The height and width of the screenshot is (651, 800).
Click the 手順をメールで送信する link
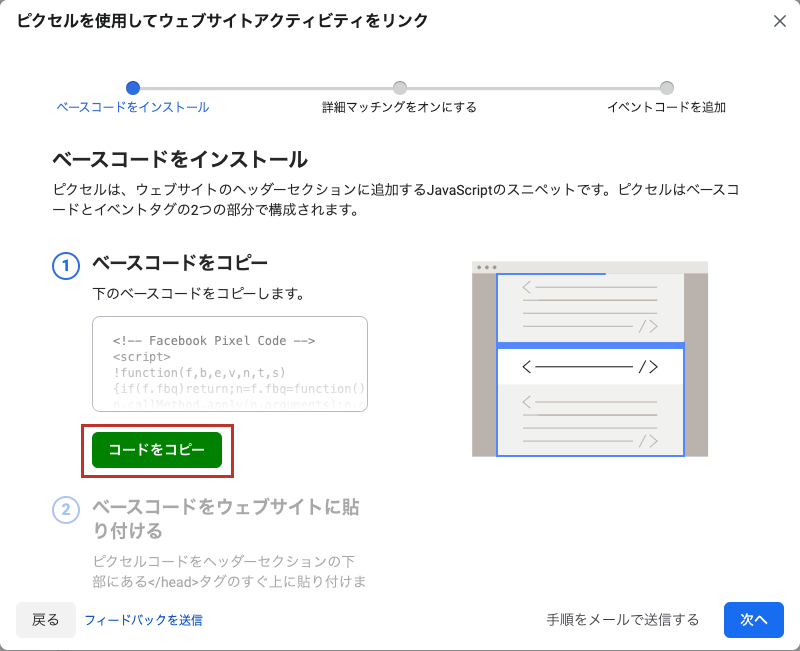click(x=623, y=620)
